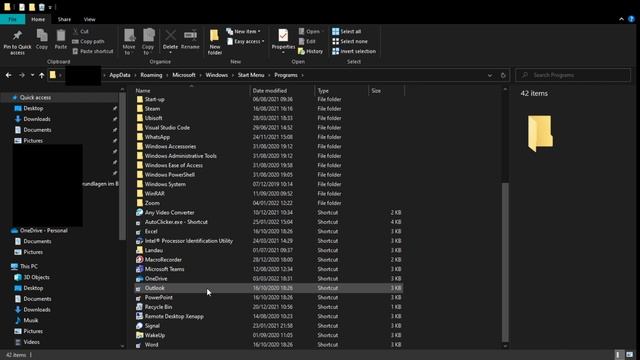Select Quick access in navigation pane
This screenshot has width=640, height=360.
point(36,98)
